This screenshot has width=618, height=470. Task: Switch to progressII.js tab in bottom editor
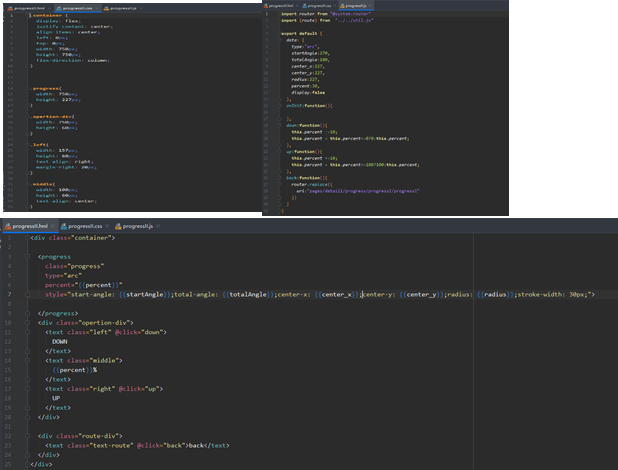(x=138, y=226)
